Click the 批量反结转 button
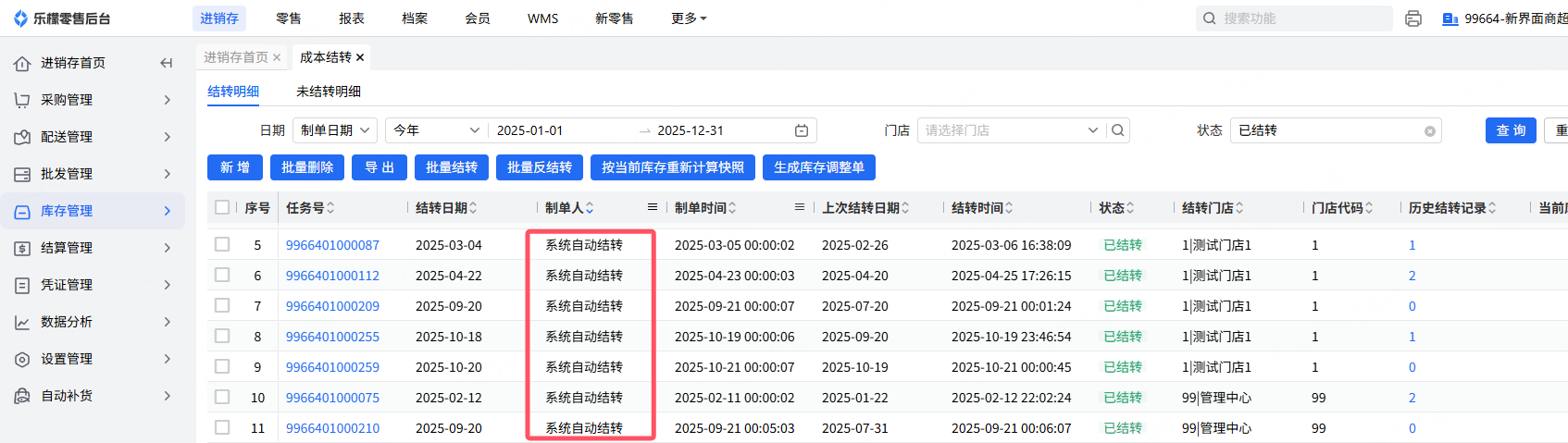Screen dimensions: 1568x443 540,167
